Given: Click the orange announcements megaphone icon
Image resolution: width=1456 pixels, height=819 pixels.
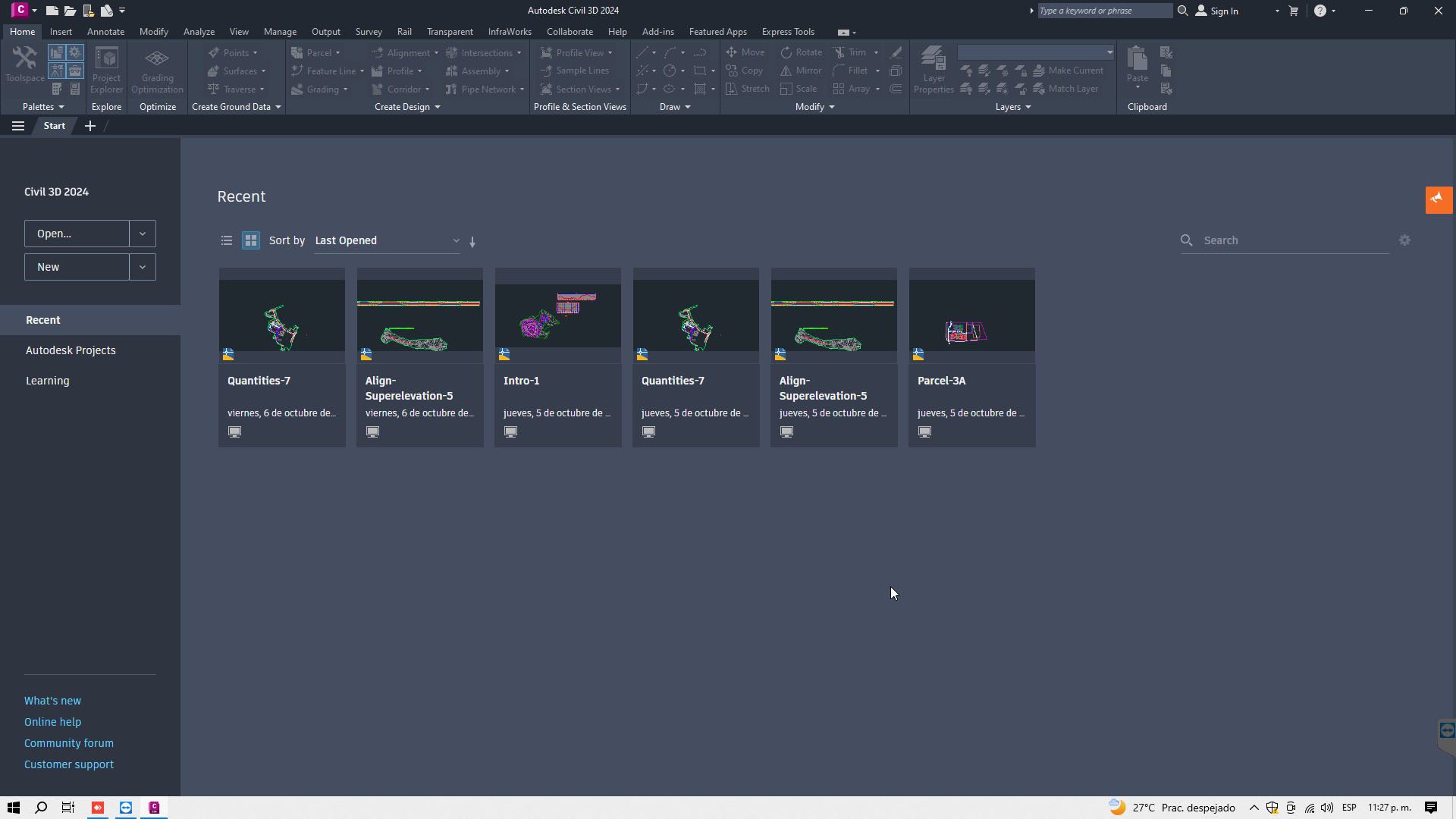Looking at the screenshot, I should (x=1438, y=199).
